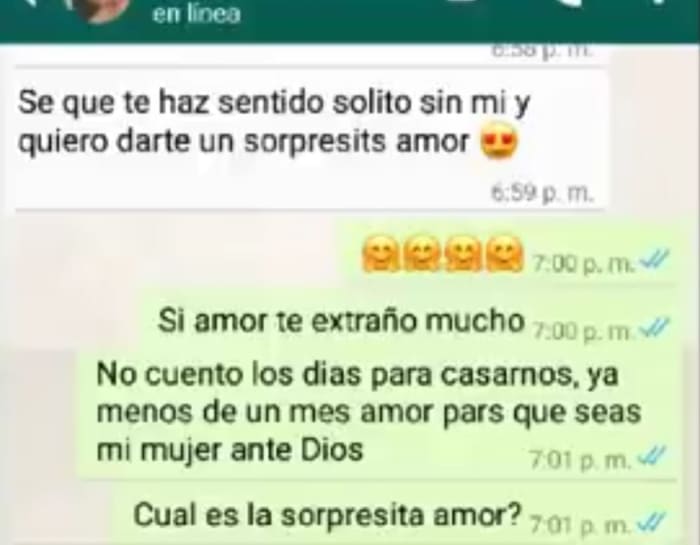Select the third hugging emoji in sent message
The height and width of the screenshot is (545, 700).
tap(464, 254)
